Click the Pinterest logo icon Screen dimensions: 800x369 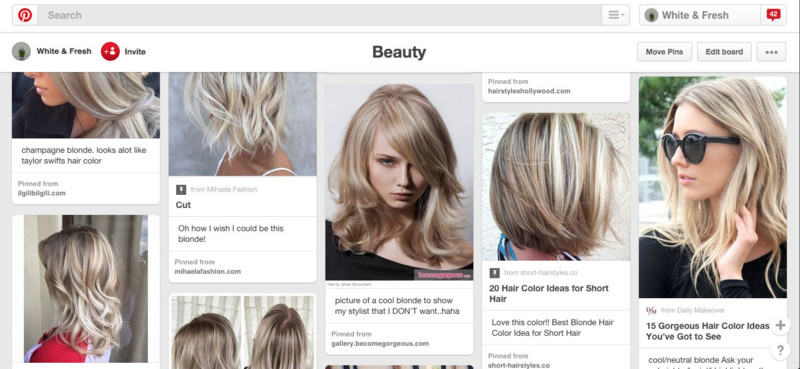pos(25,15)
